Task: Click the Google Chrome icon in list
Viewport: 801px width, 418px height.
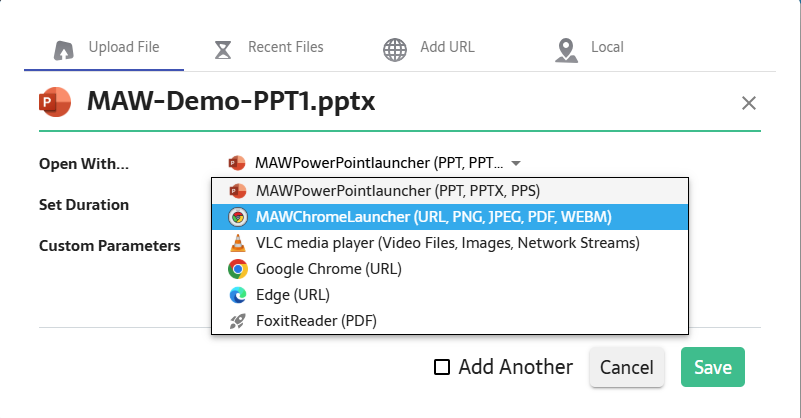Action: point(237,269)
